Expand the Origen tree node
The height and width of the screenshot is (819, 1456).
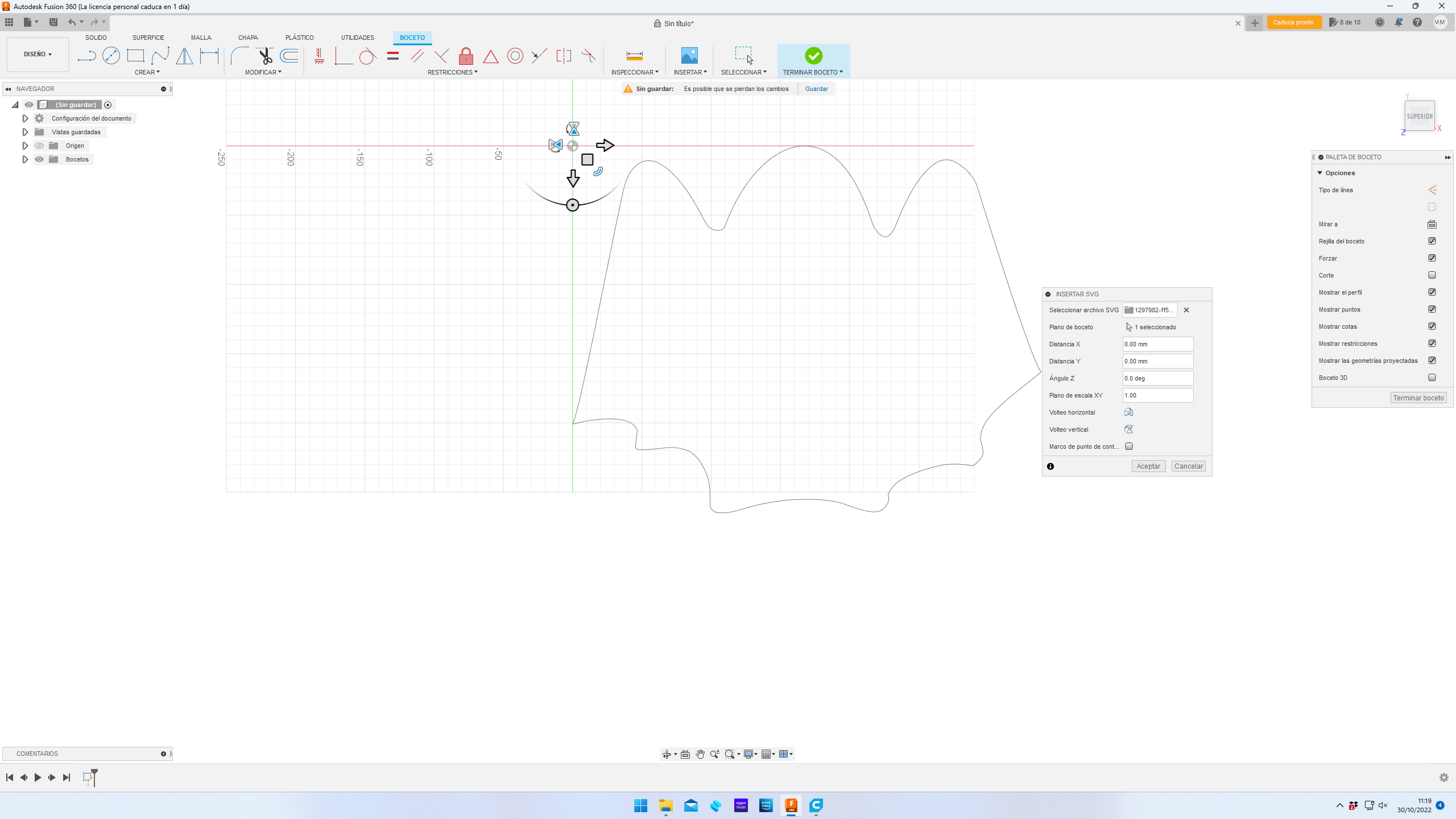(x=25, y=146)
